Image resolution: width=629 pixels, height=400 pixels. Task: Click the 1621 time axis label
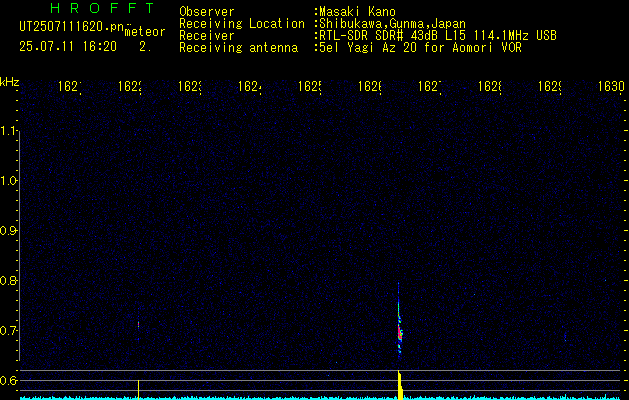70,87
